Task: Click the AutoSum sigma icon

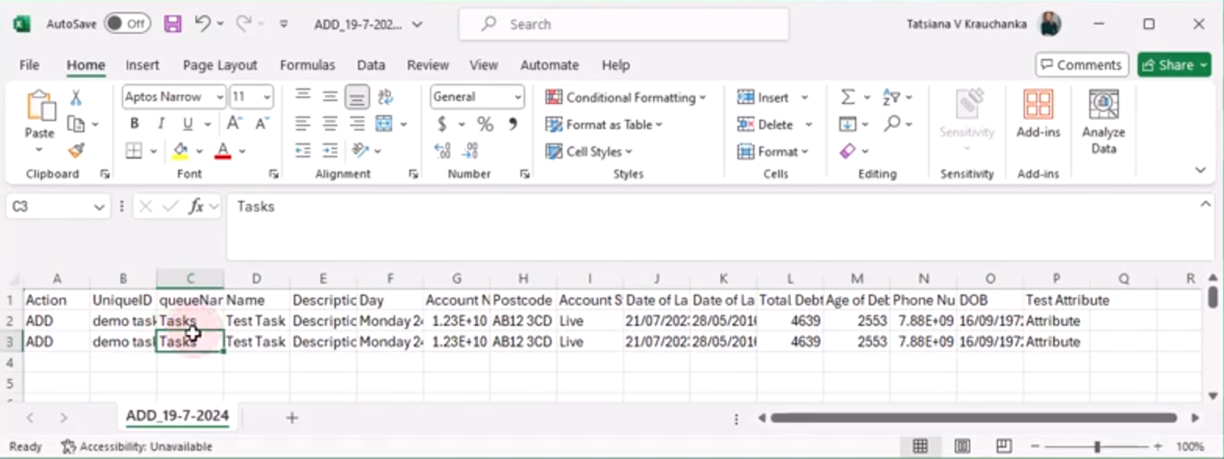Action: coord(847,97)
